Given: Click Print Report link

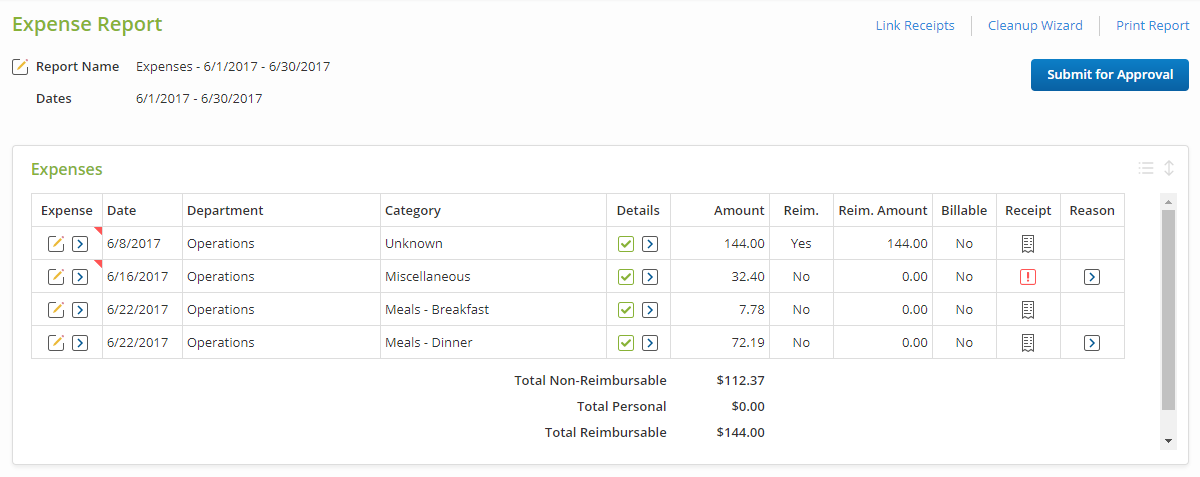Looking at the screenshot, I should tap(1152, 26).
